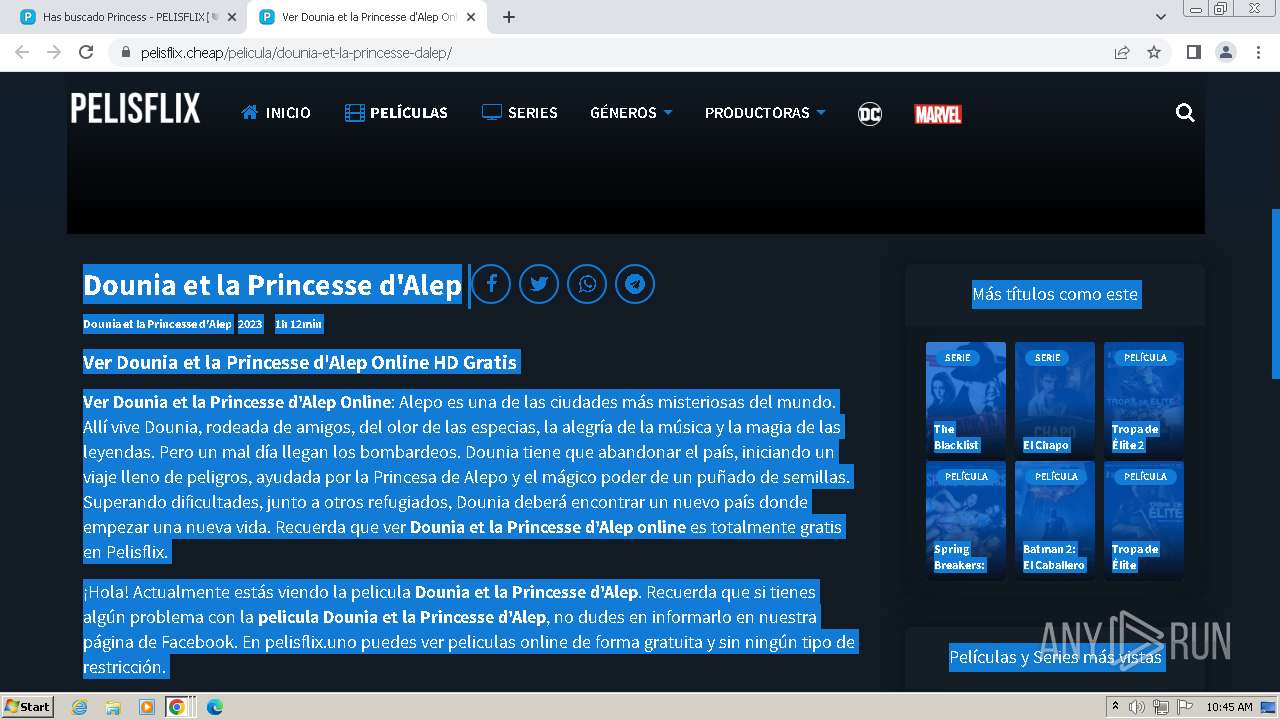Open Spring Breakers movie thumbnail
This screenshot has width=1280, height=720.
pos(966,519)
